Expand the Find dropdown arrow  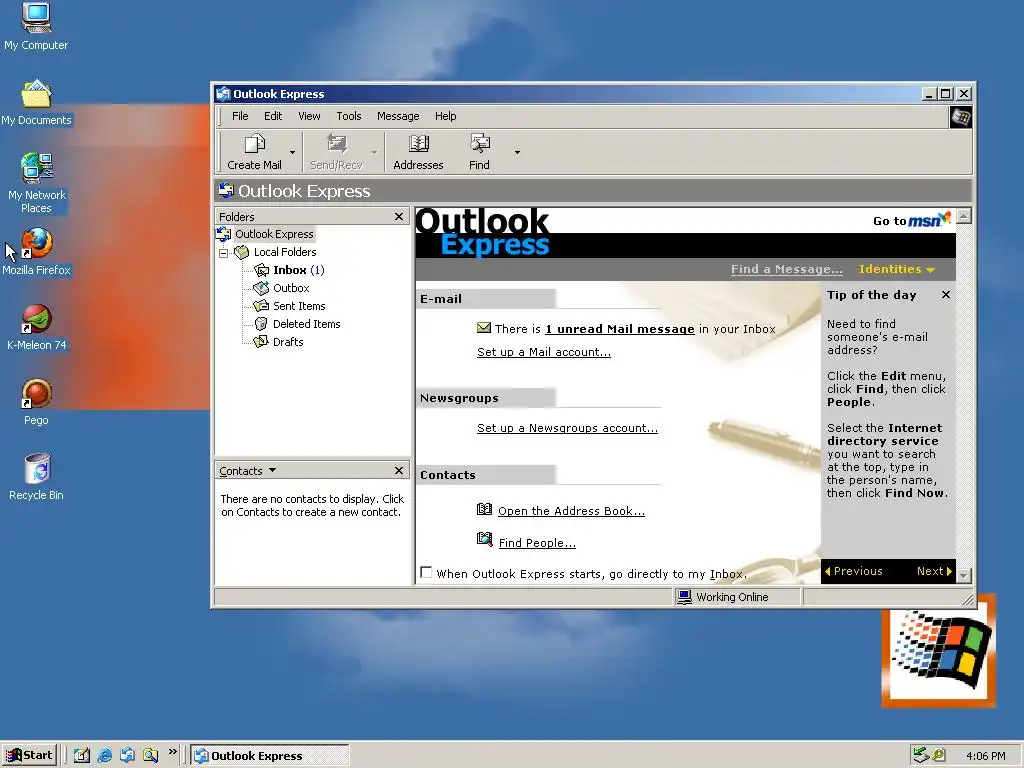(x=517, y=152)
